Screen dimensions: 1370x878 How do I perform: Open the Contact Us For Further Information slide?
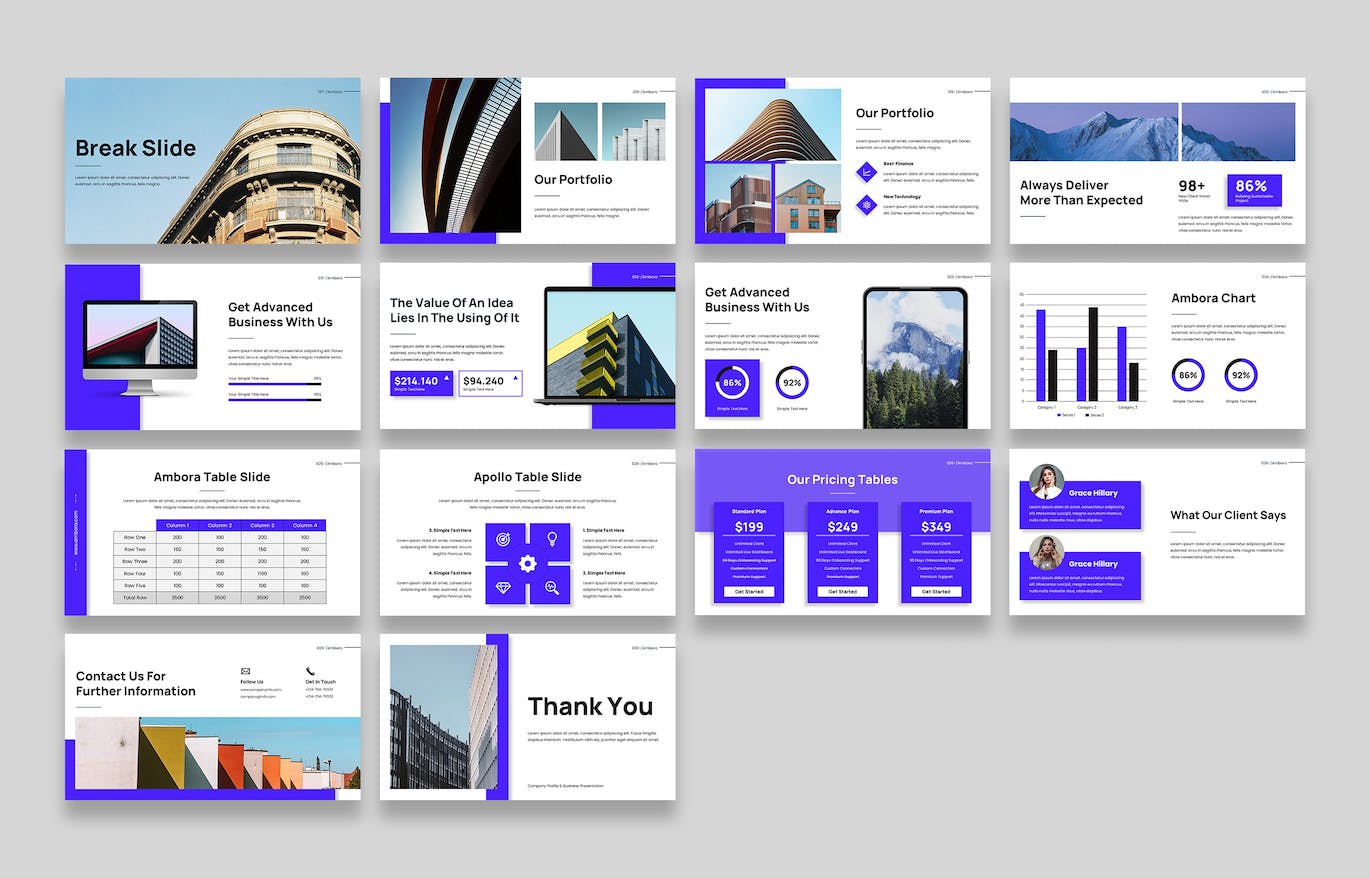click(213, 717)
